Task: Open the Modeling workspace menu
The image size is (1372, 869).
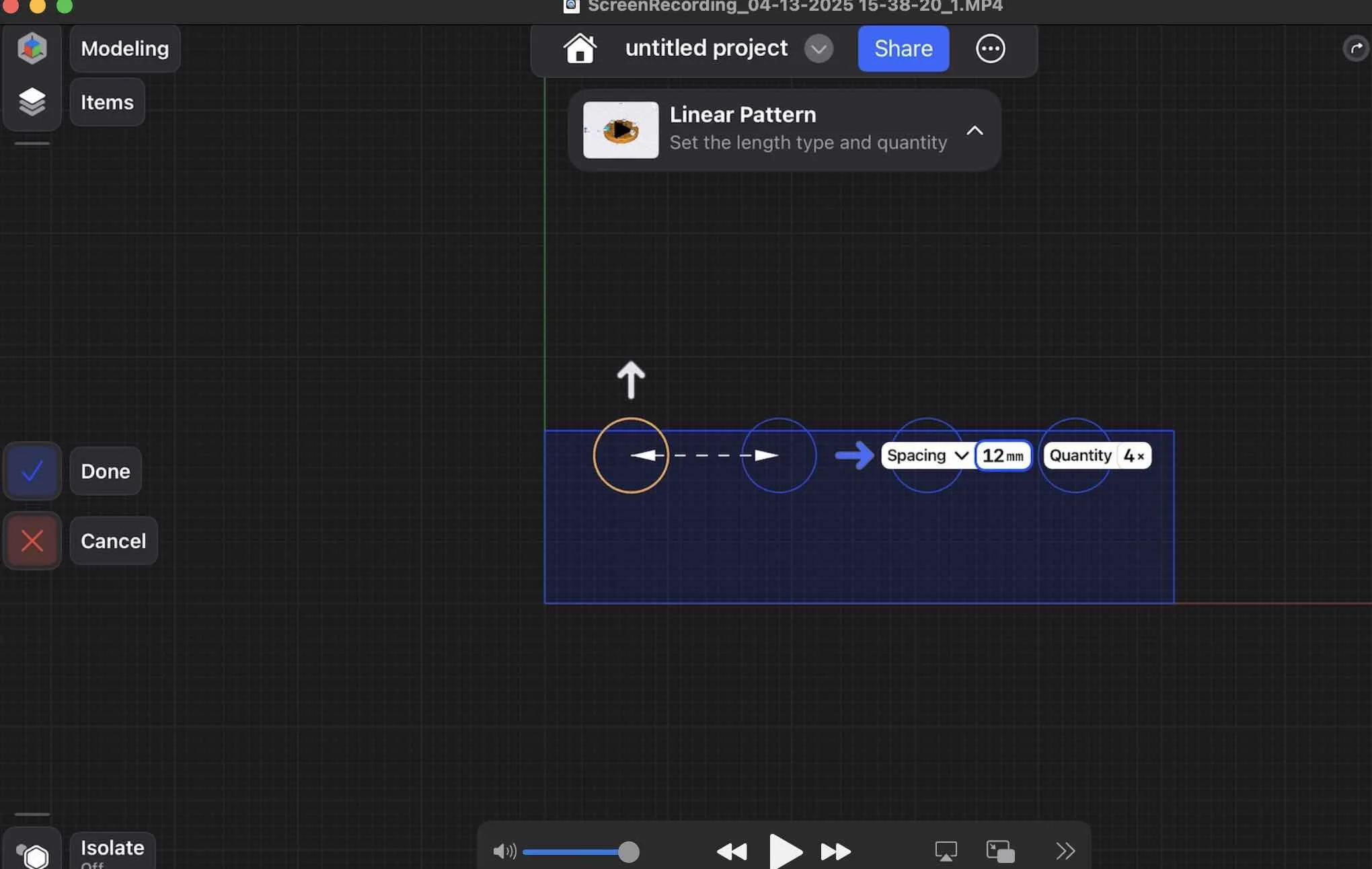Action: point(125,48)
